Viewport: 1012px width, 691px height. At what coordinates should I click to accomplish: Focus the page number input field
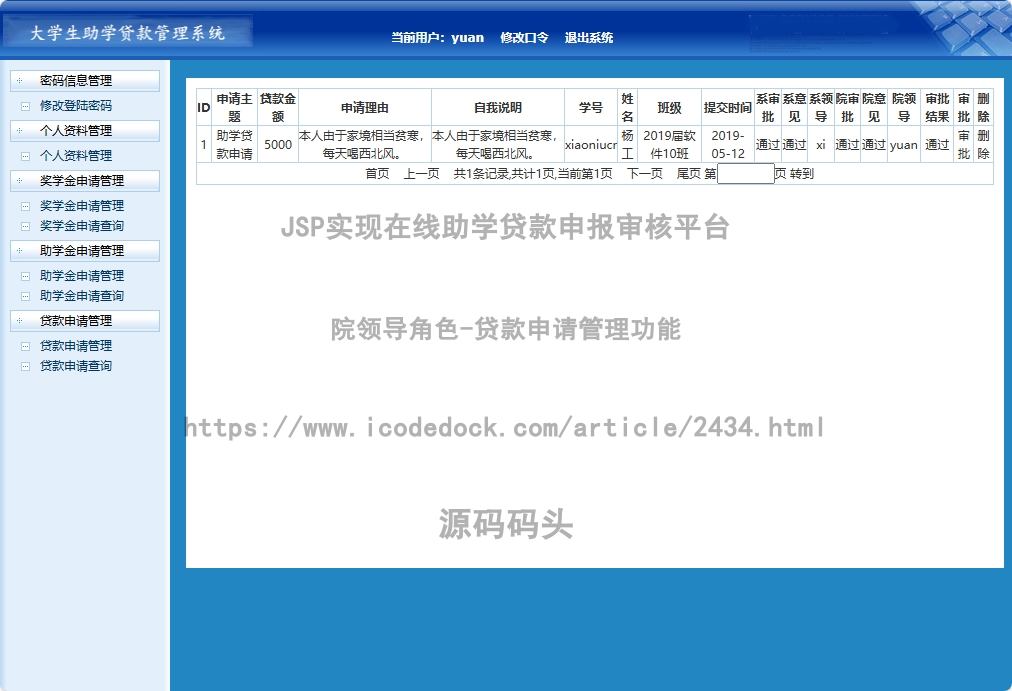[x=745, y=174]
